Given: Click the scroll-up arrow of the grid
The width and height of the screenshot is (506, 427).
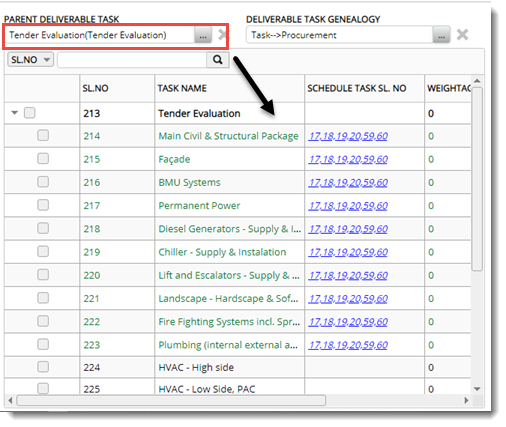Looking at the screenshot, I should pos(477,81).
